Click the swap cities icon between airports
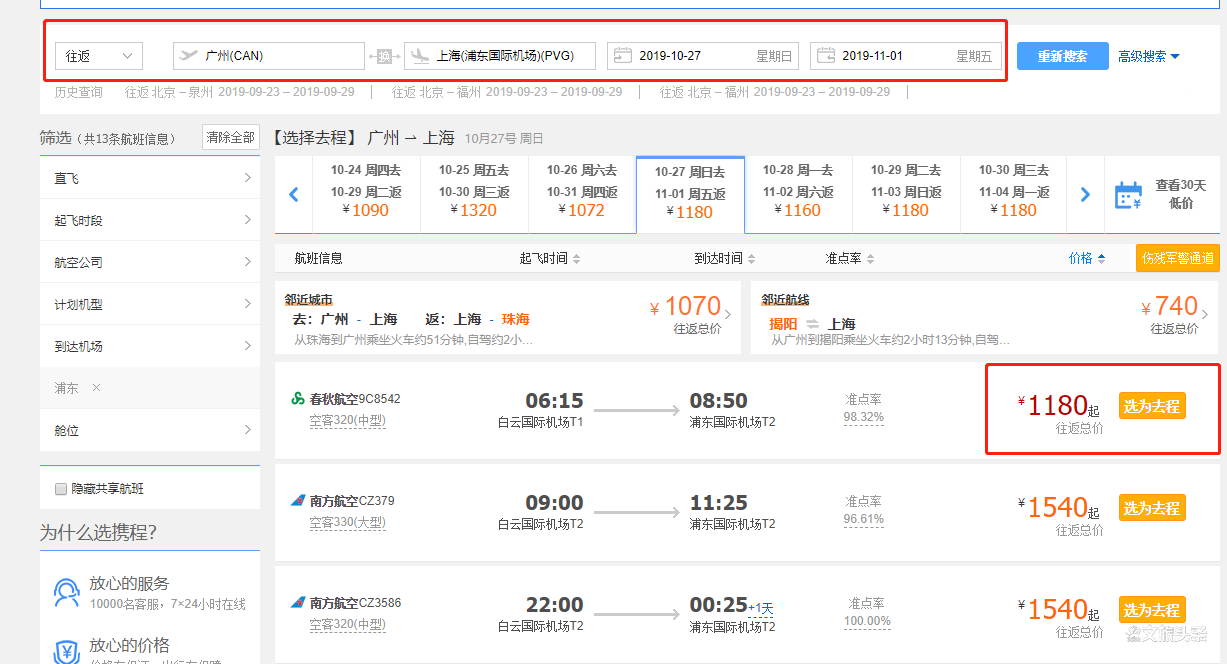This screenshot has width=1227, height=664. [384, 57]
